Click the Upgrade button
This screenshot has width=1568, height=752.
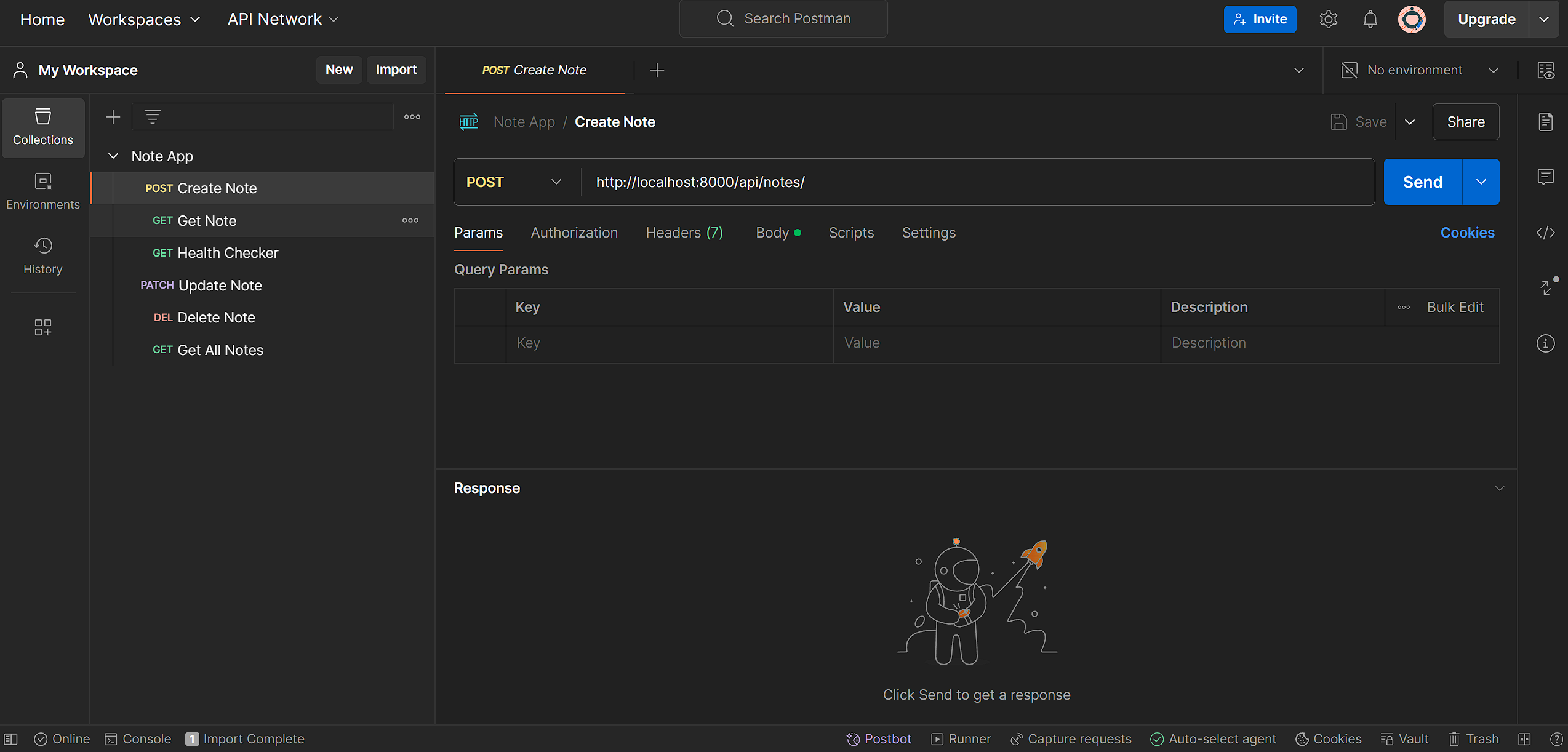(1486, 19)
